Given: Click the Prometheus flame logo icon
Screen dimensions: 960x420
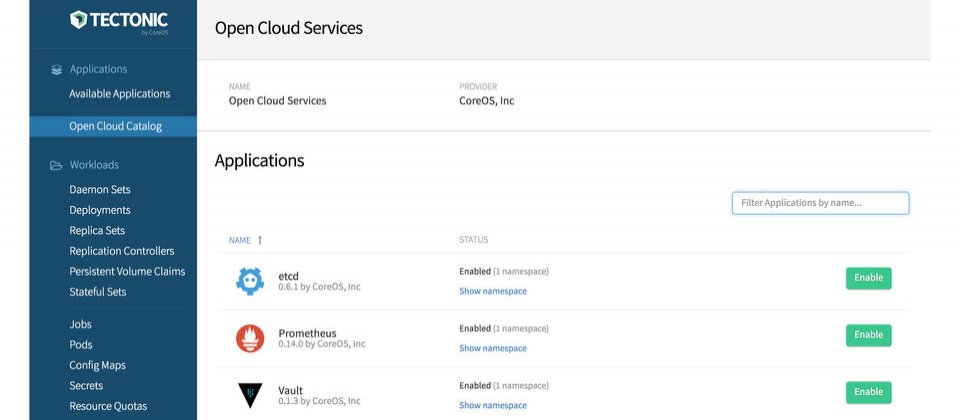Looking at the screenshot, I should 250,339.
